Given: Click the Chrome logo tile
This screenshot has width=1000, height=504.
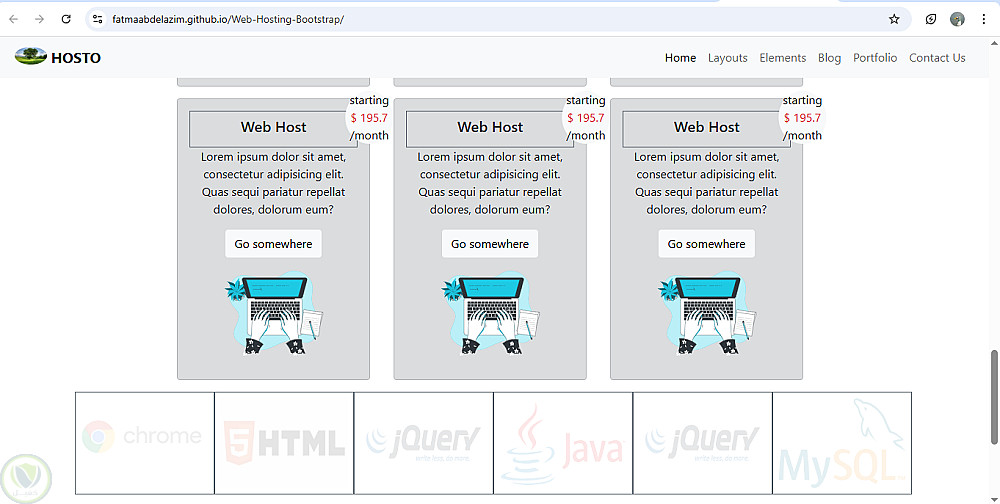Looking at the screenshot, I should (x=145, y=443).
